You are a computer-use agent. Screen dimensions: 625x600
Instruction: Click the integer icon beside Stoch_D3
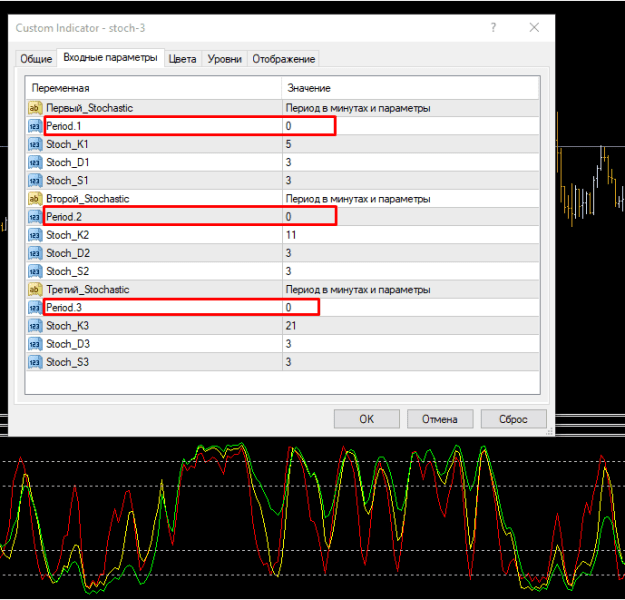[35, 344]
